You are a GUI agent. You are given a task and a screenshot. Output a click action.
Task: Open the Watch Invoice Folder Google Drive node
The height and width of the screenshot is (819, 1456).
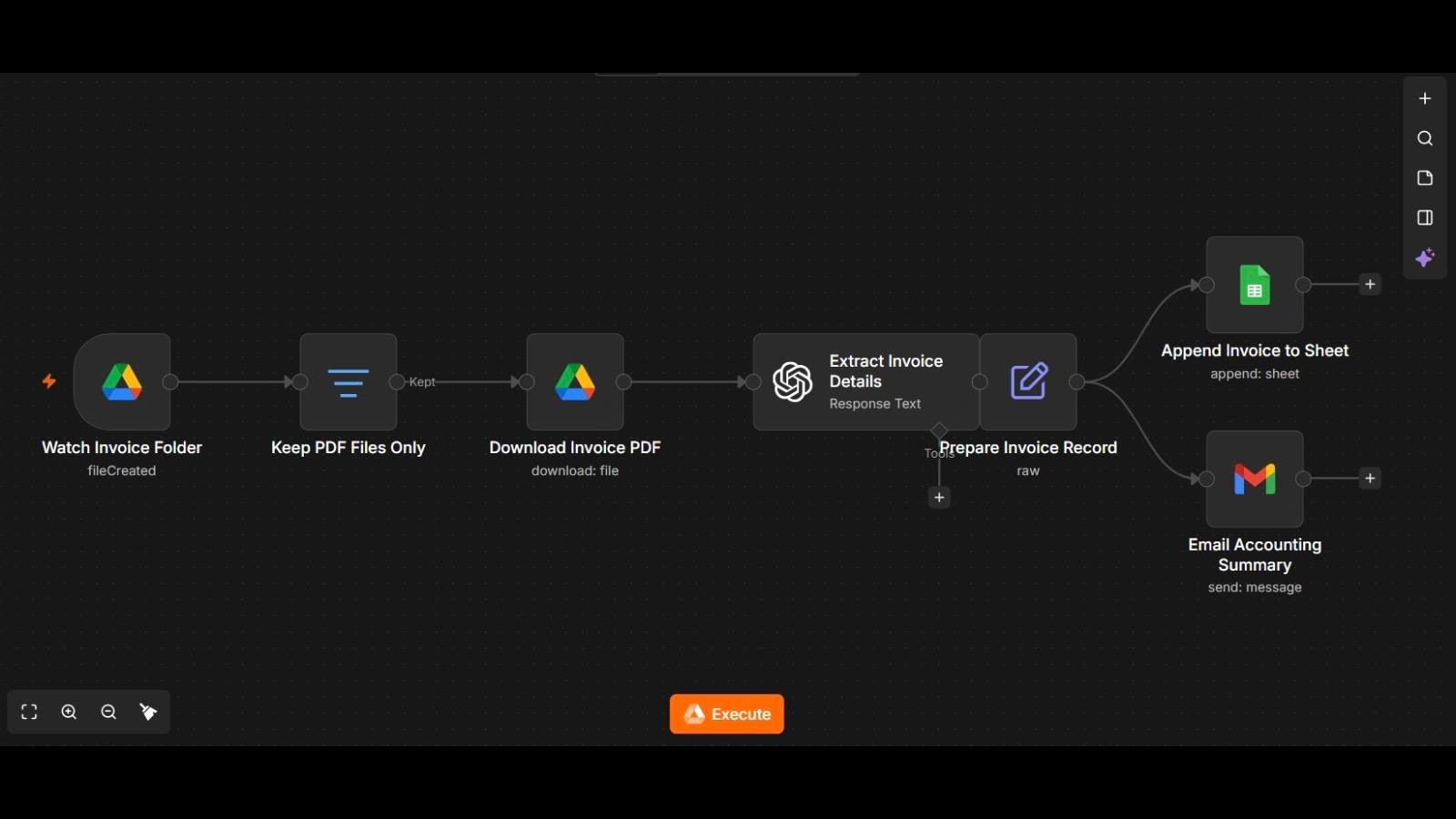click(x=122, y=381)
